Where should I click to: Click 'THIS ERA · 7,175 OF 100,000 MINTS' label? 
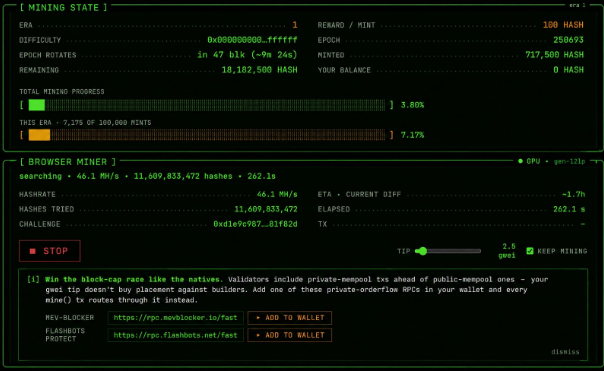point(85,123)
